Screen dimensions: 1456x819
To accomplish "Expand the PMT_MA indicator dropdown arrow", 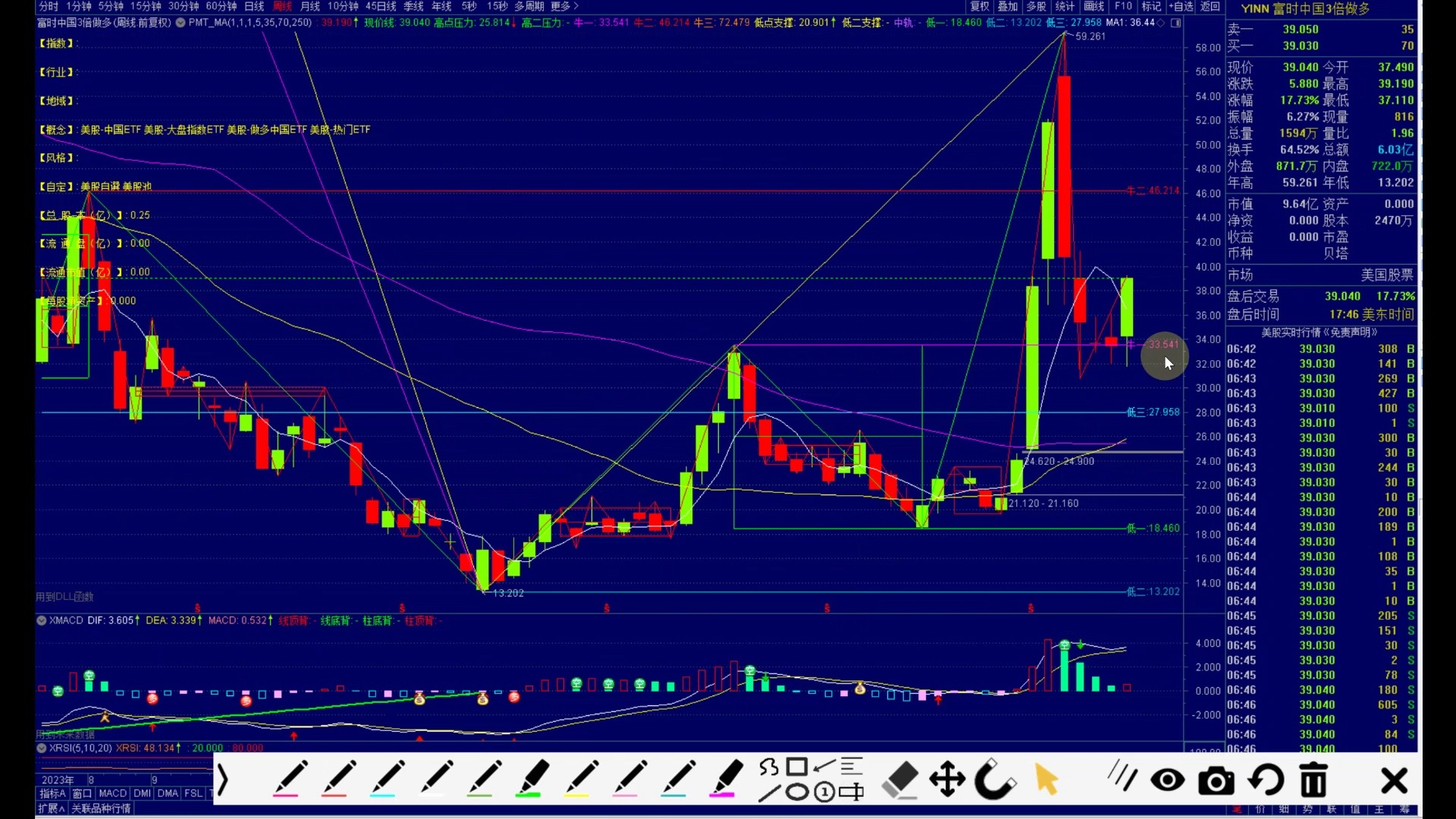I will pyautogui.click(x=180, y=23).
